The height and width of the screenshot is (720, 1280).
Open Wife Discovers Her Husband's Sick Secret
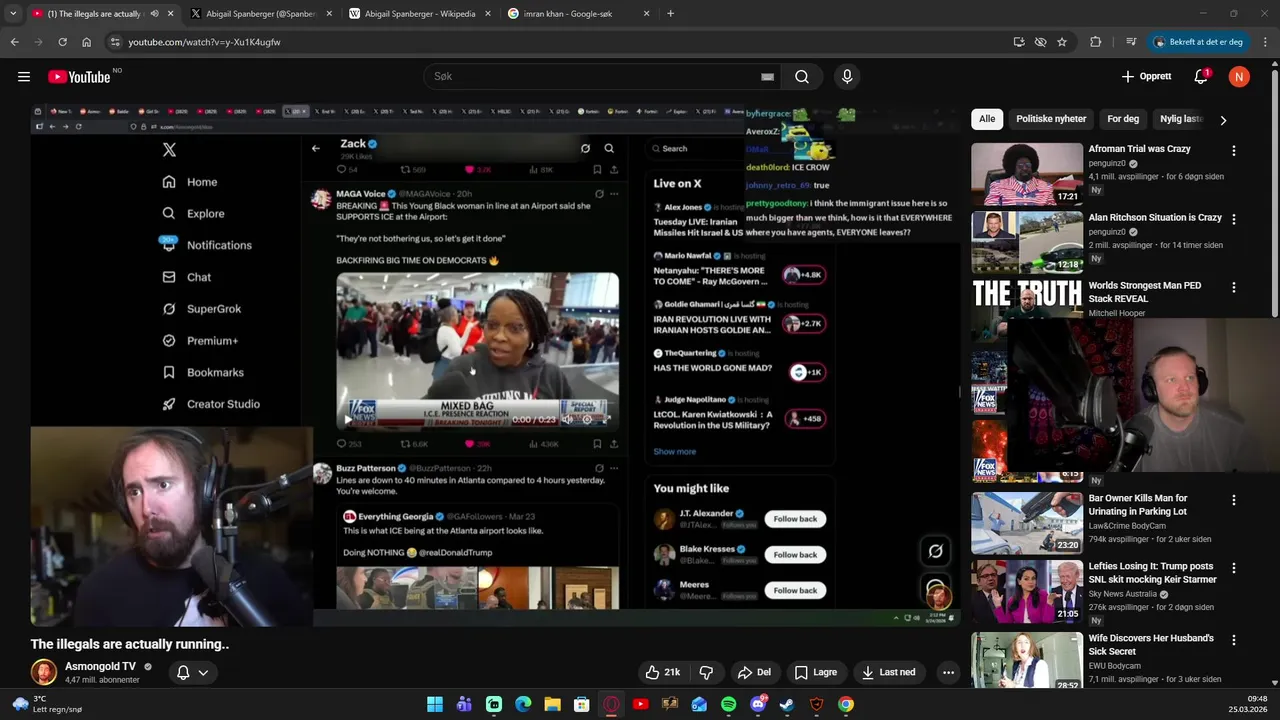pyautogui.click(x=1151, y=645)
